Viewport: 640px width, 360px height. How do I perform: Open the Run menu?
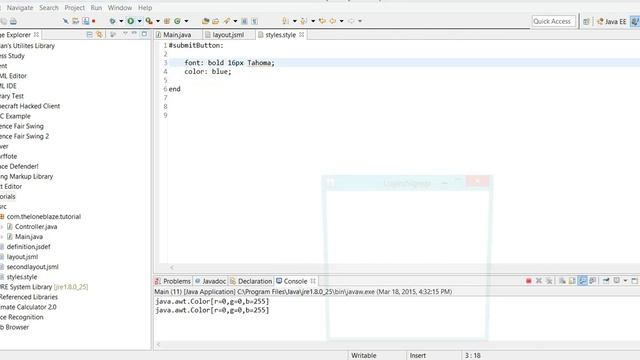click(x=96, y=8)
